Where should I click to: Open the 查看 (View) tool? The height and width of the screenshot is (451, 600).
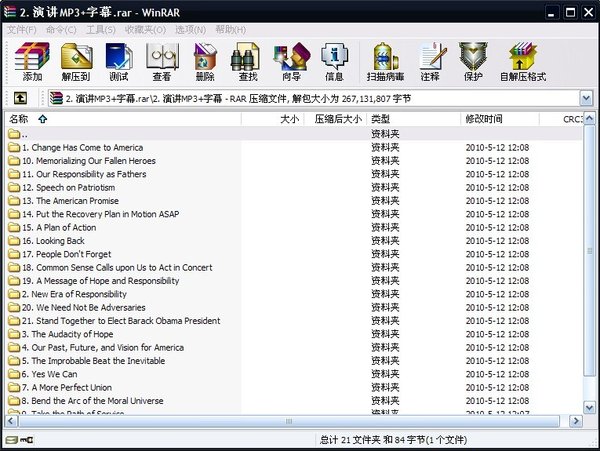[162, 62]
